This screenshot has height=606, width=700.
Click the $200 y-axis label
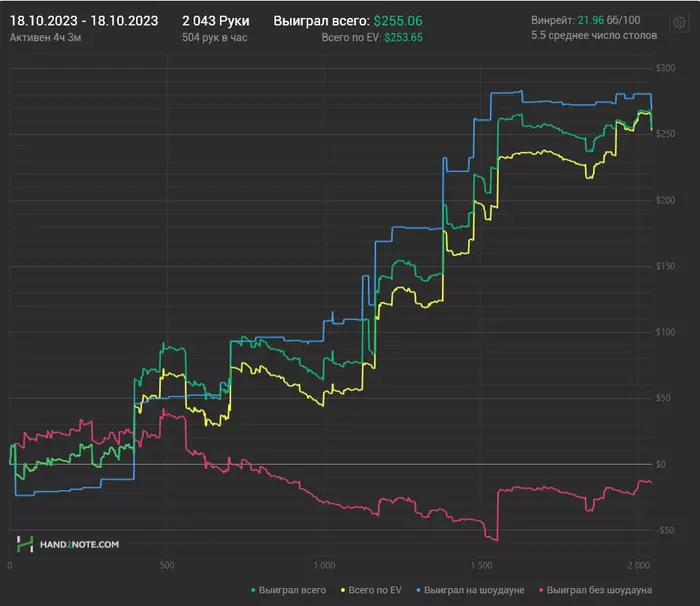pos(665,200)
